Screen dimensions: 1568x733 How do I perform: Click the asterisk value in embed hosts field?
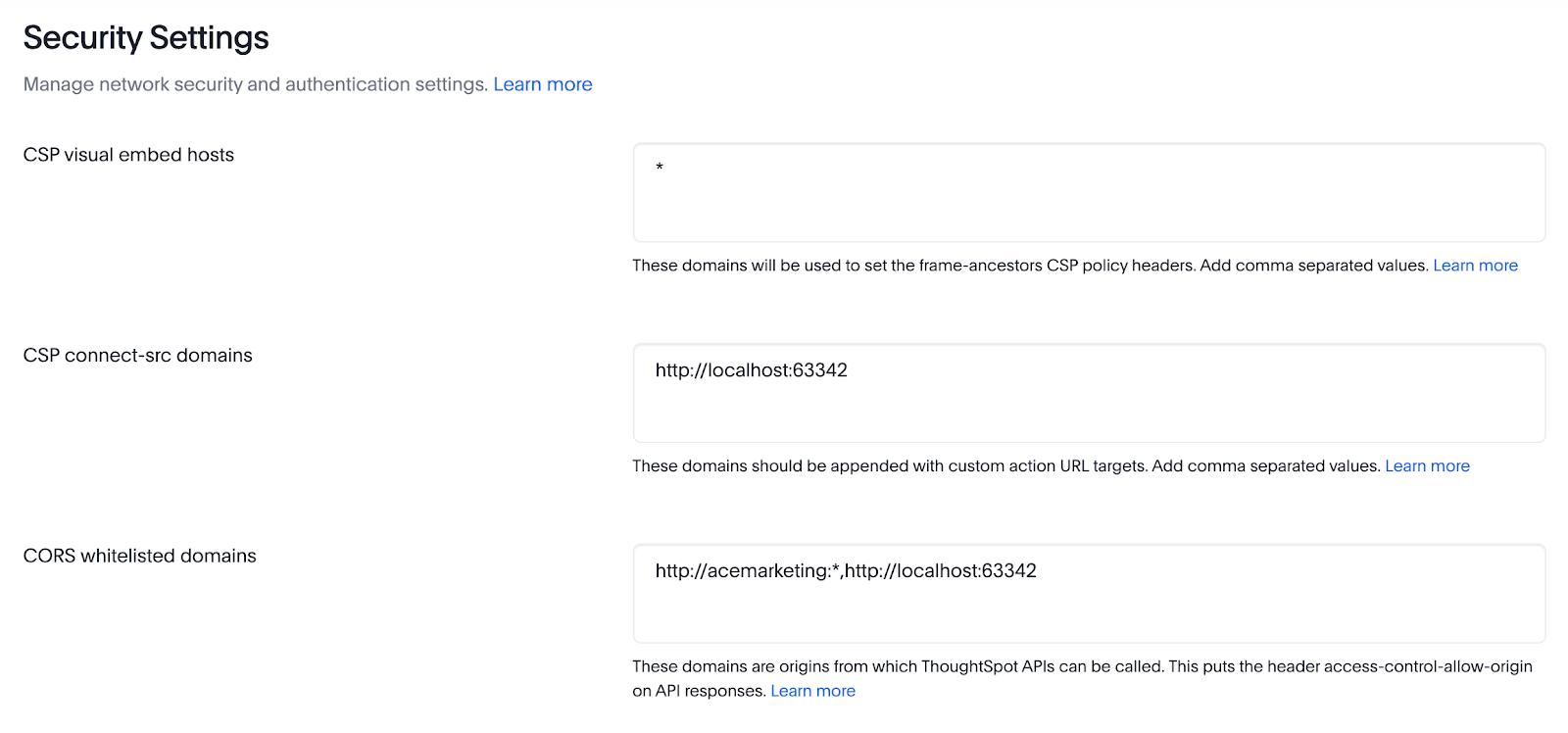[x=660, y=169]
